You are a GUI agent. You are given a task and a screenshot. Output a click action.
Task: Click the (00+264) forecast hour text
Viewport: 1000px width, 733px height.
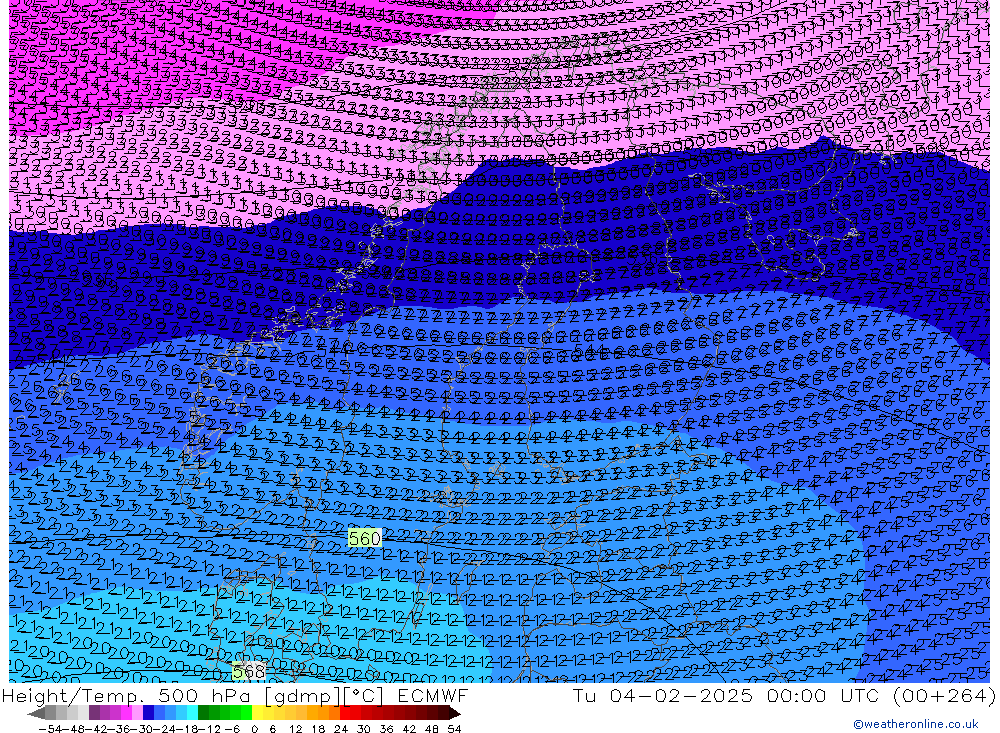(x=943, y=695)
